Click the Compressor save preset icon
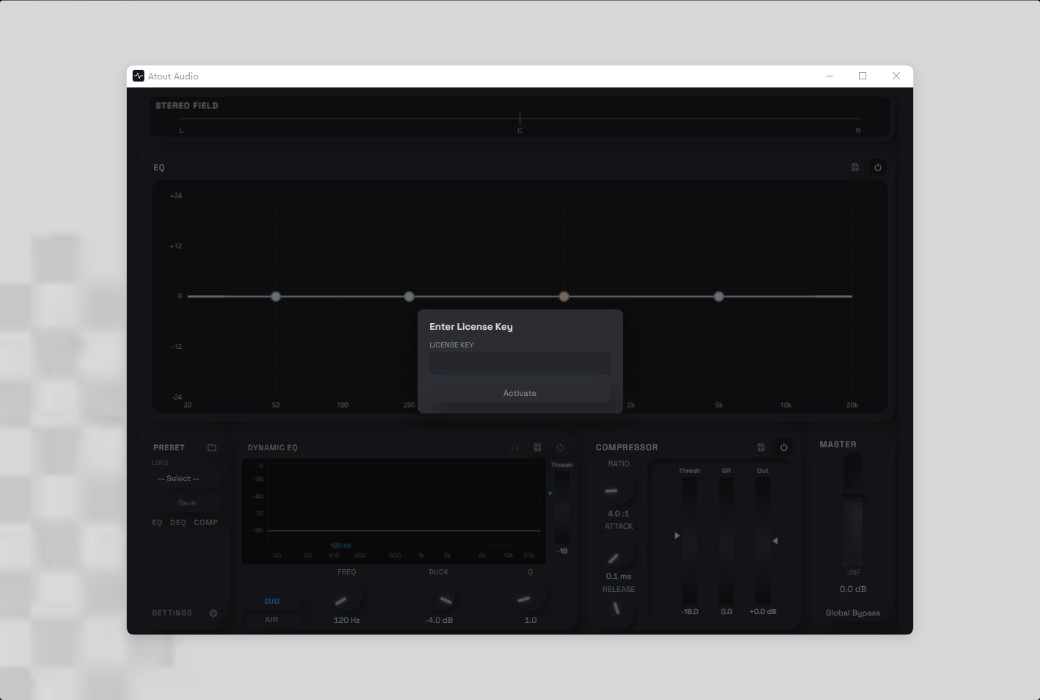This screenshot has height=700, width=1040. point(761,447)
